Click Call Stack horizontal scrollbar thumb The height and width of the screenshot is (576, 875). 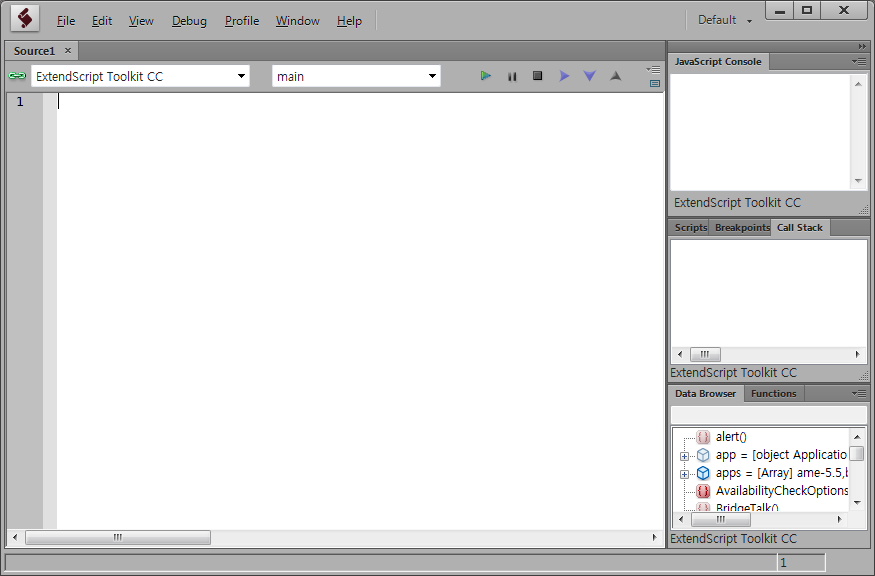pyautogui.click(x=705, y=354)
